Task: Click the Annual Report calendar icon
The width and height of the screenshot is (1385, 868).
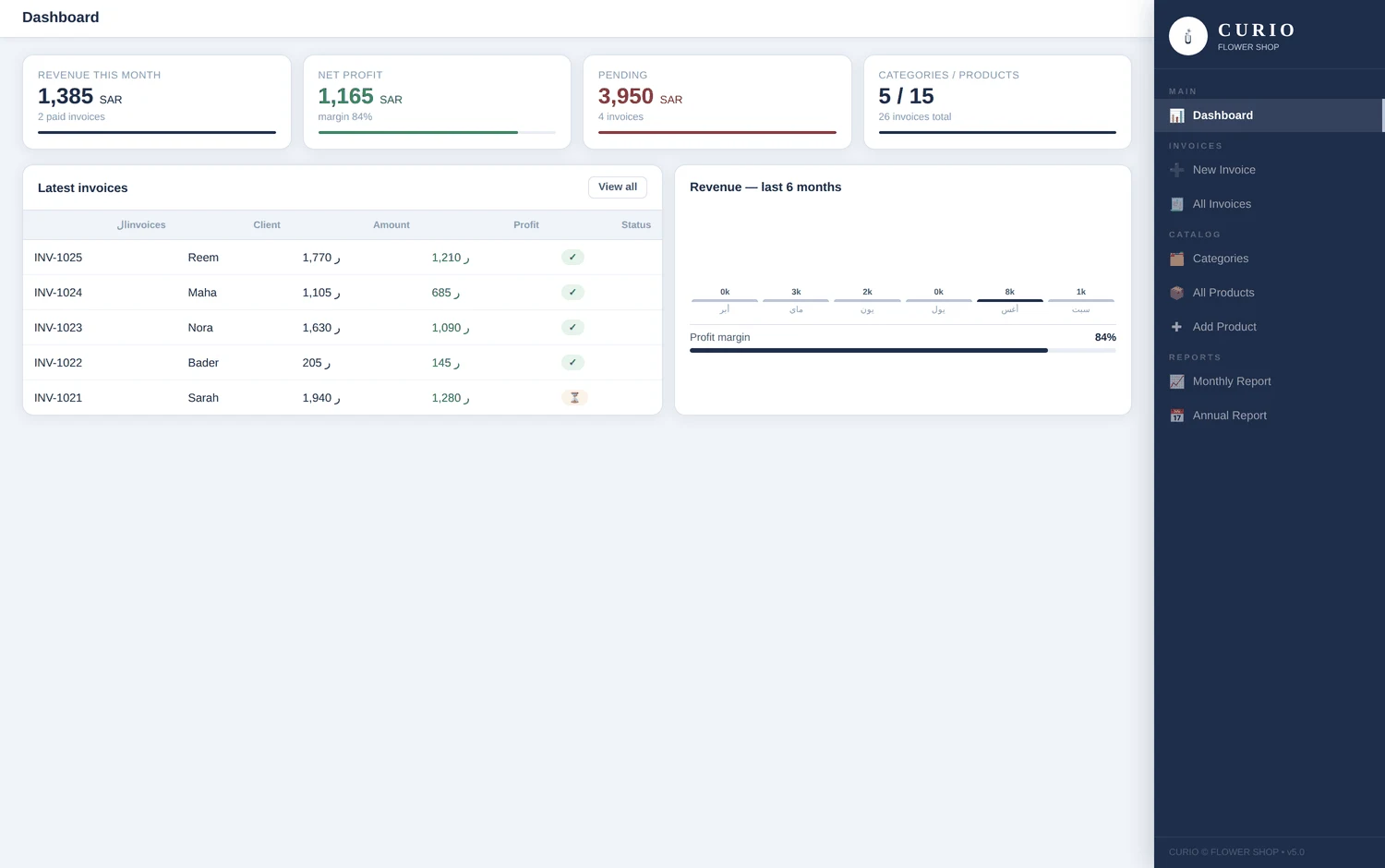Action: click(x=1176, y=416)
